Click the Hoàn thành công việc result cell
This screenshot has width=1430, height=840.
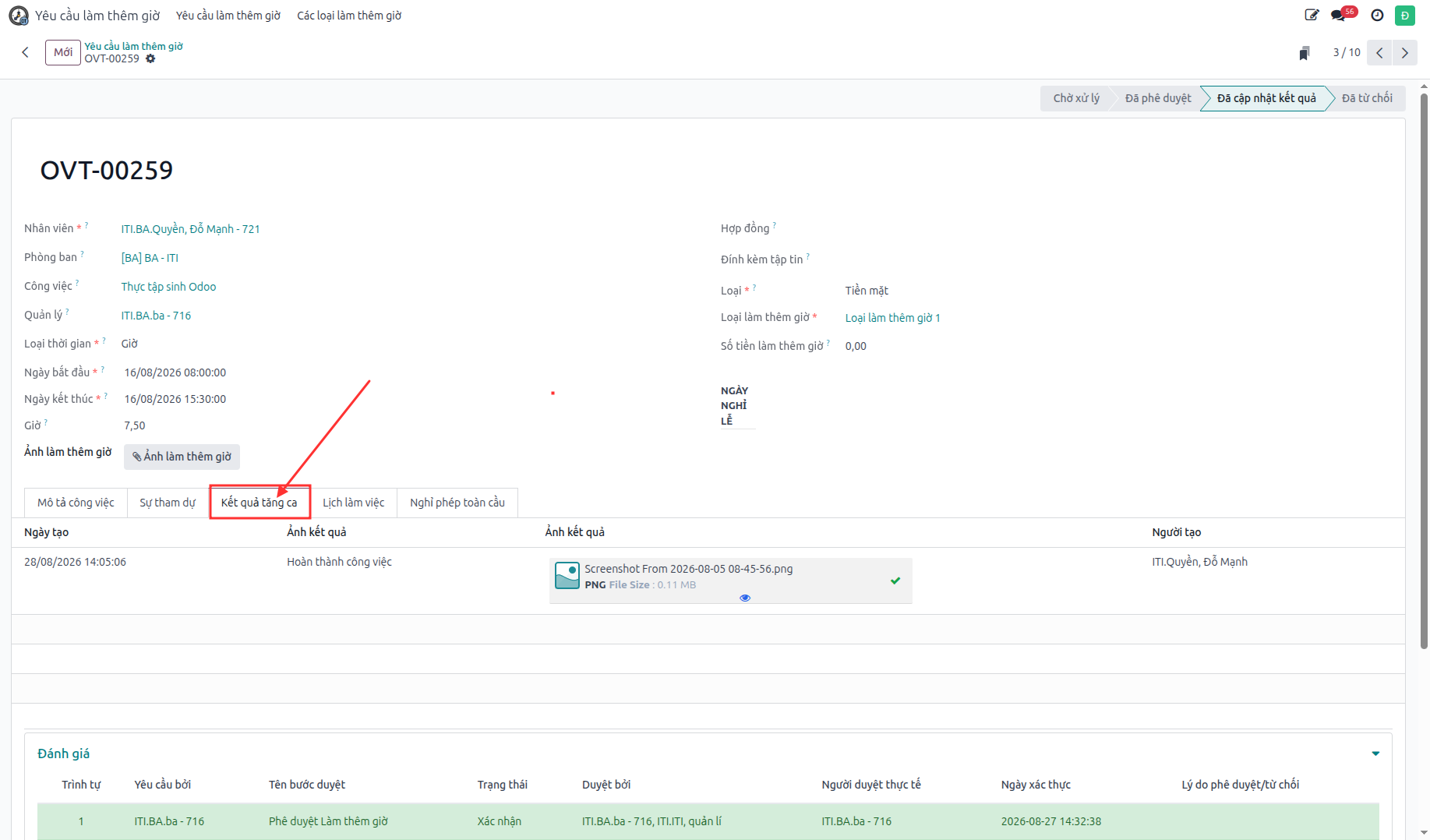click(x=339, y=562)
